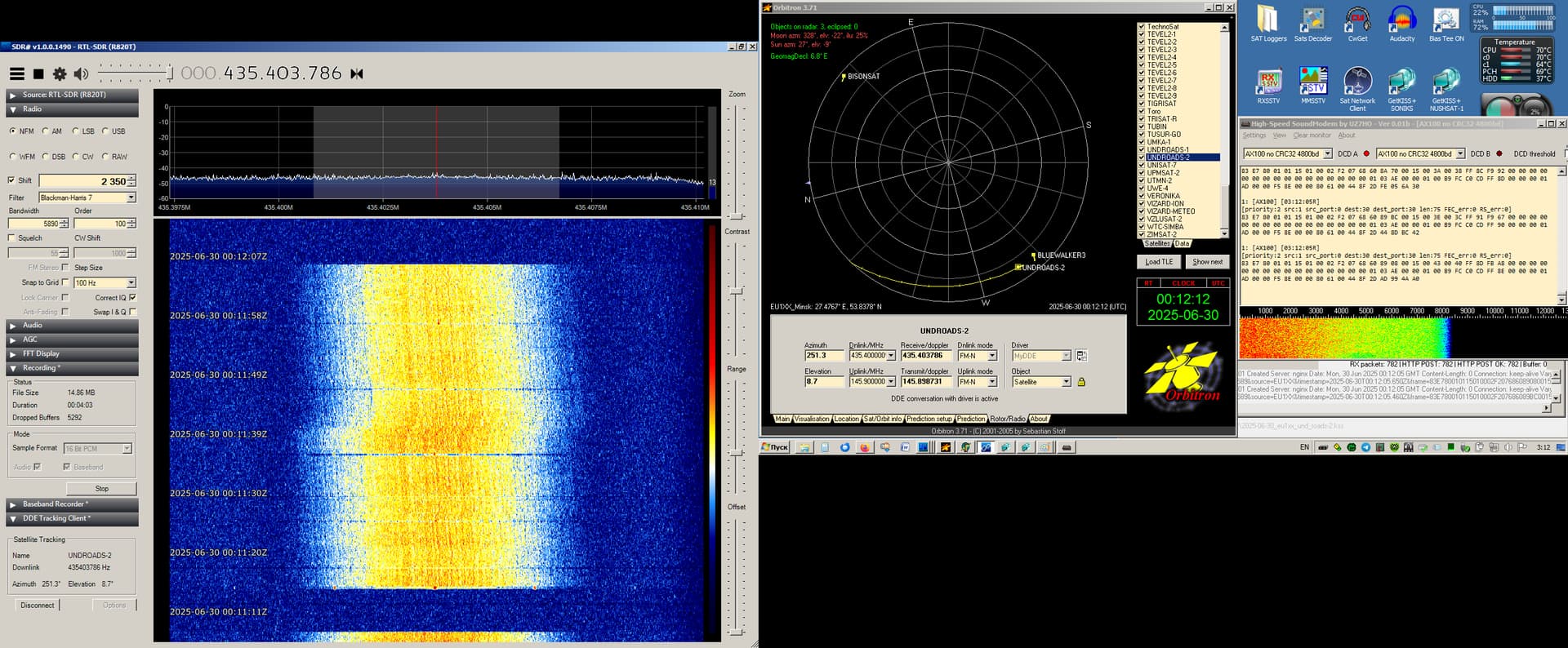
Task: Launch RXSSTV desktop shortcut
Action: point(1268,87)
